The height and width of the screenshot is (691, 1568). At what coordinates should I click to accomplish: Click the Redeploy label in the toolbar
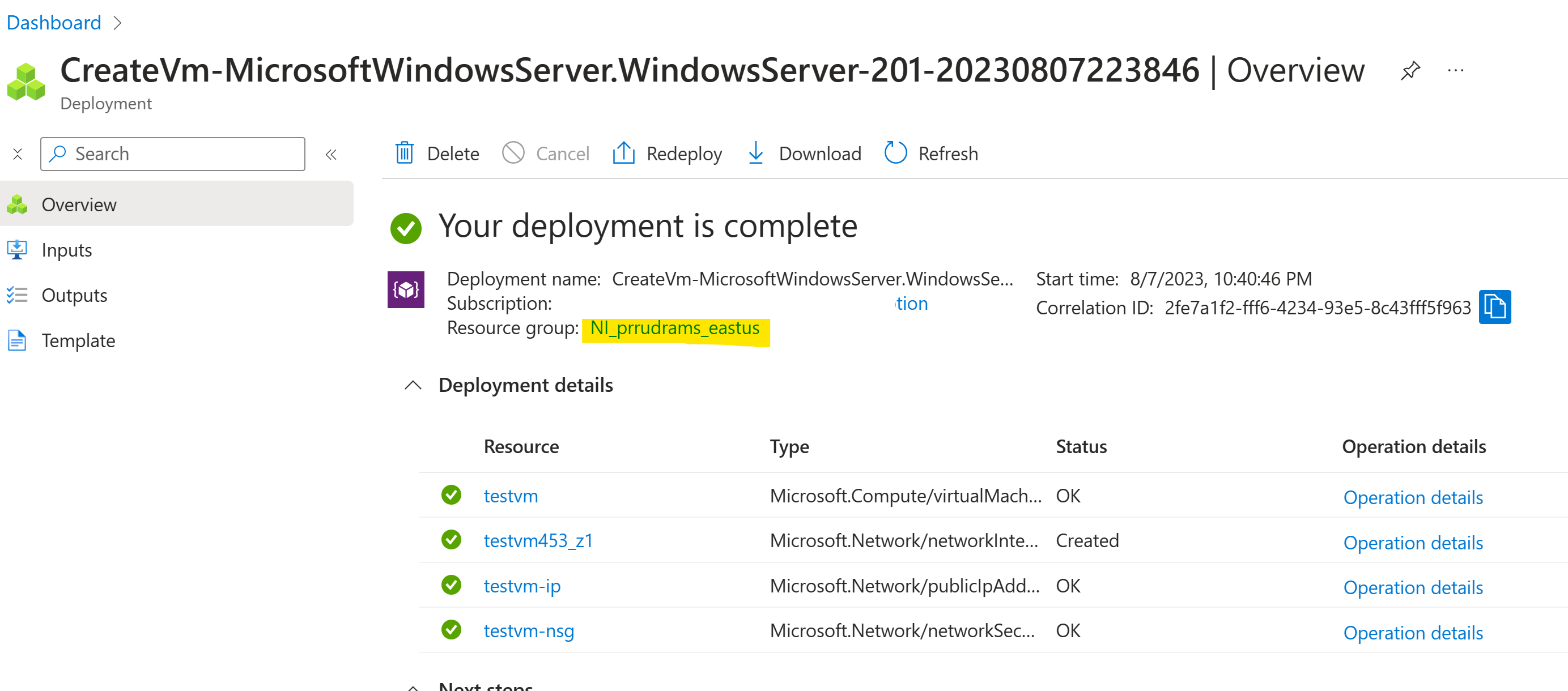point(684,154)
